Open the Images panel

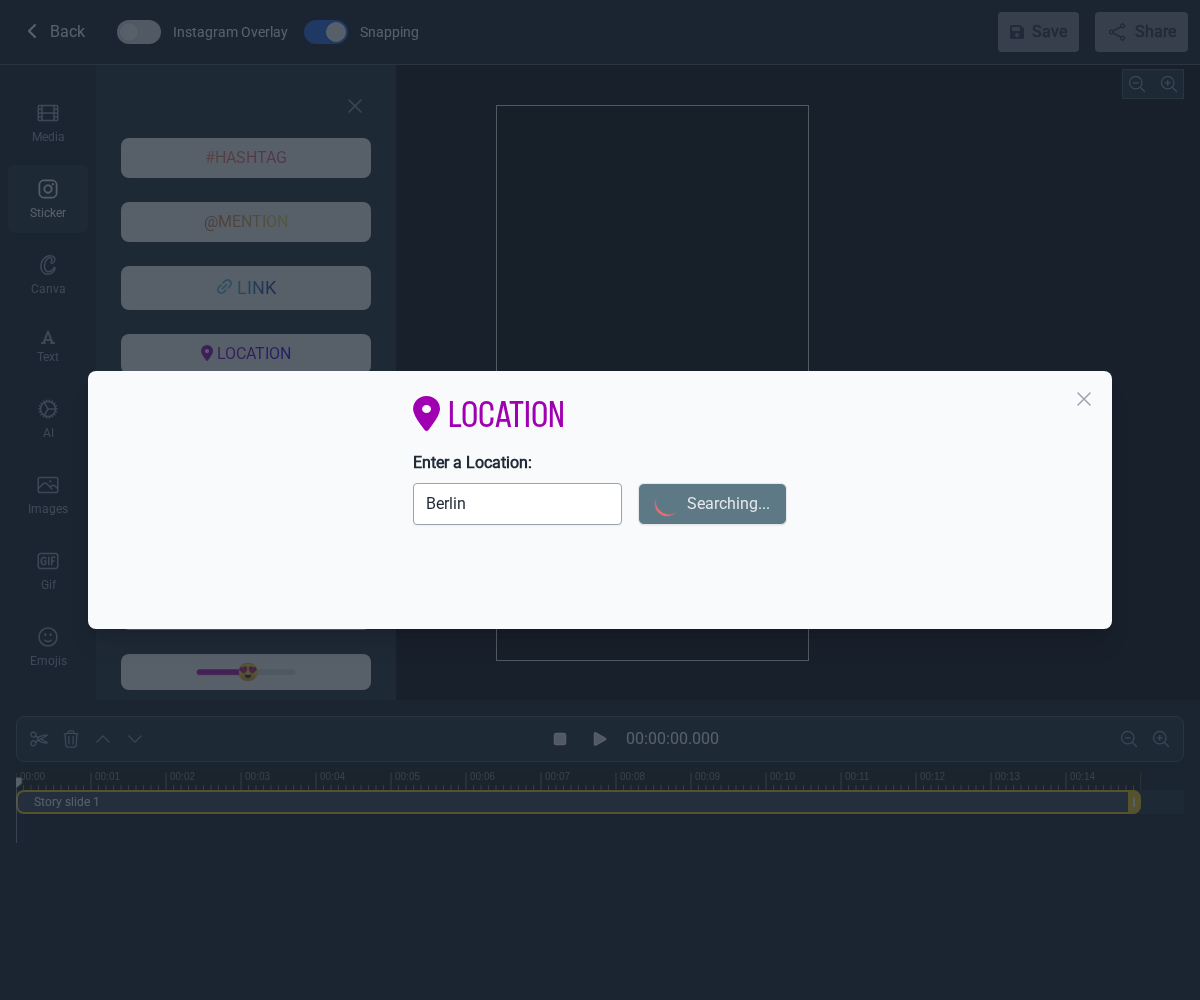(x=47, y=494)
